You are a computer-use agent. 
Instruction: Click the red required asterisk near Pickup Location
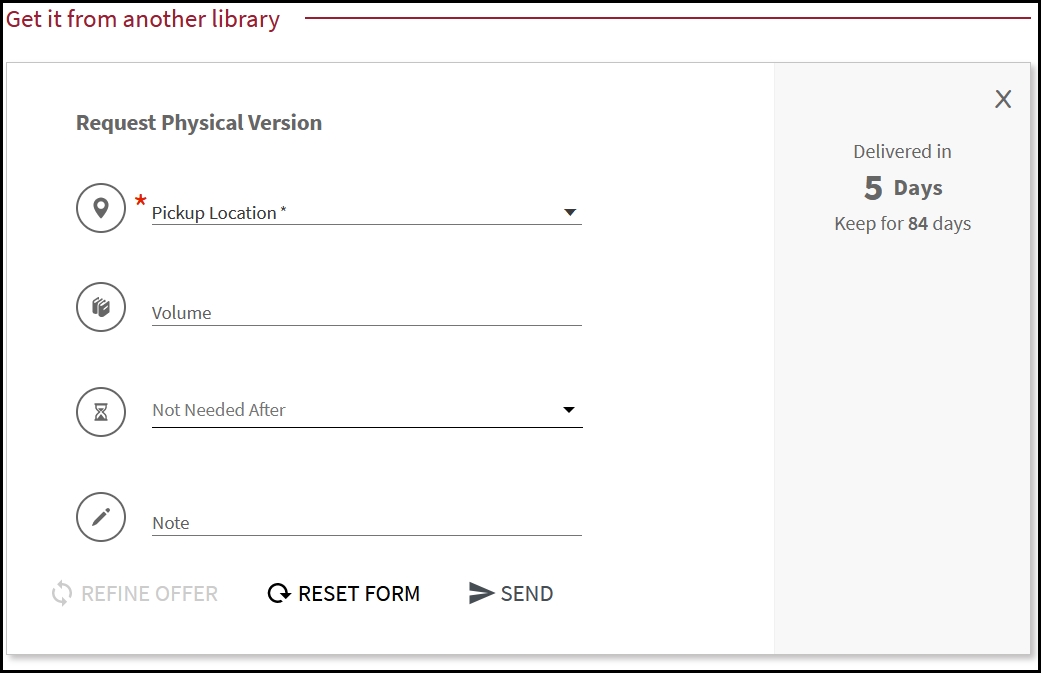coord(139,197)
